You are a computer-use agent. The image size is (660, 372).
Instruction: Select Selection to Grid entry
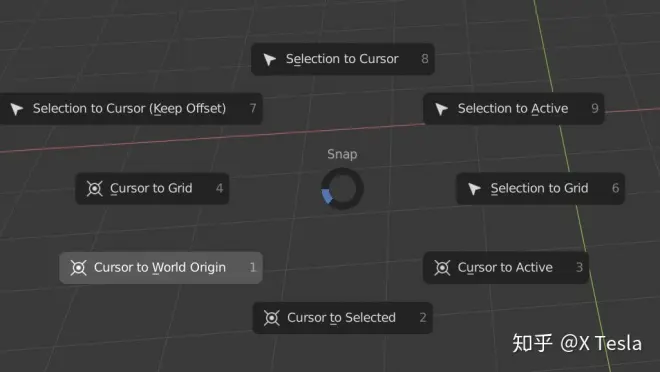(x=540, y=189)
